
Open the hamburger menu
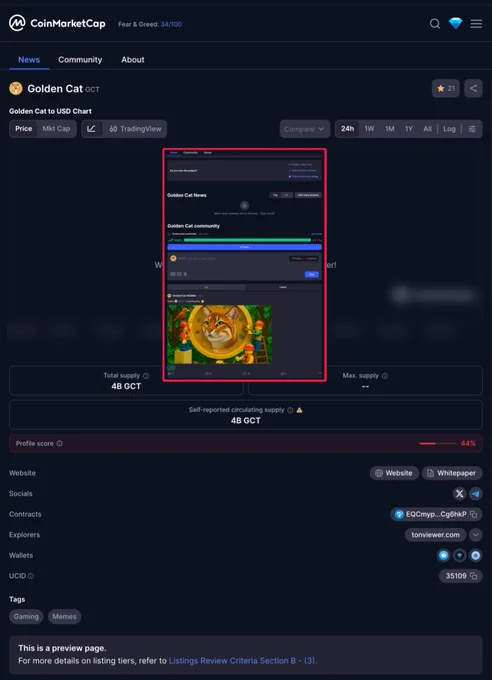tap(476, 23)
